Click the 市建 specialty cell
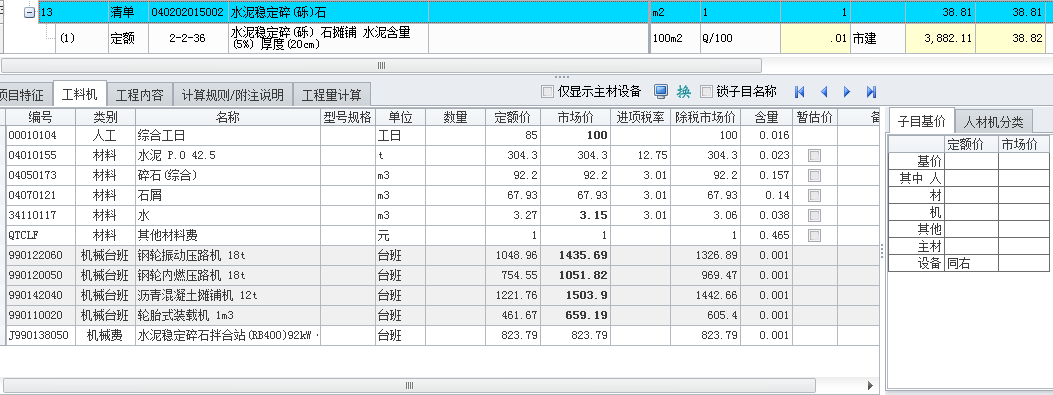This screenshot has width=1053, height=395. 878,38
